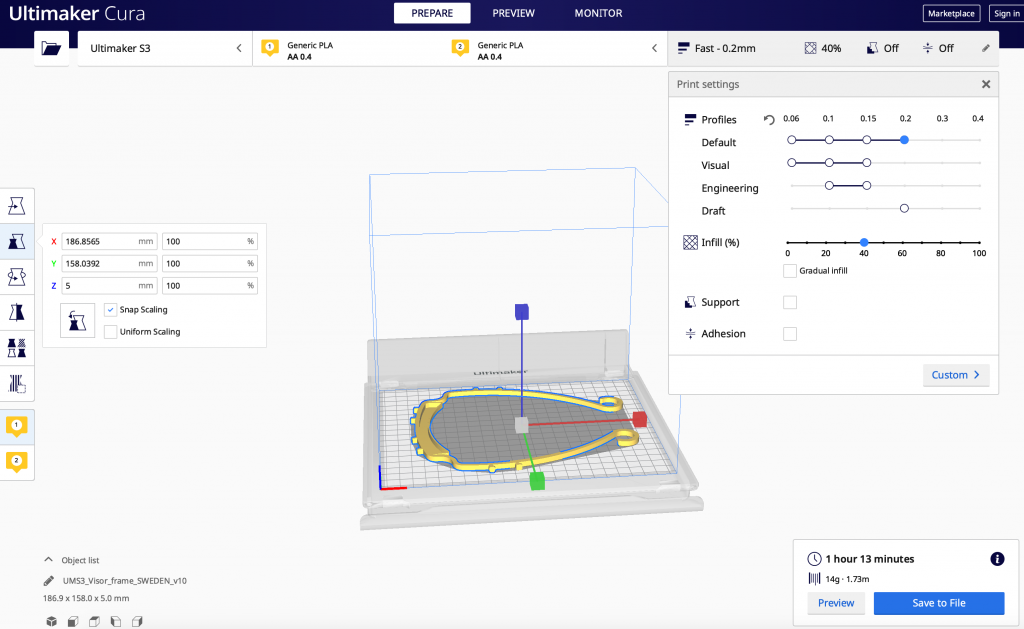Open the Marketplace
1024x629 pixels.
[x=952, y=13]
